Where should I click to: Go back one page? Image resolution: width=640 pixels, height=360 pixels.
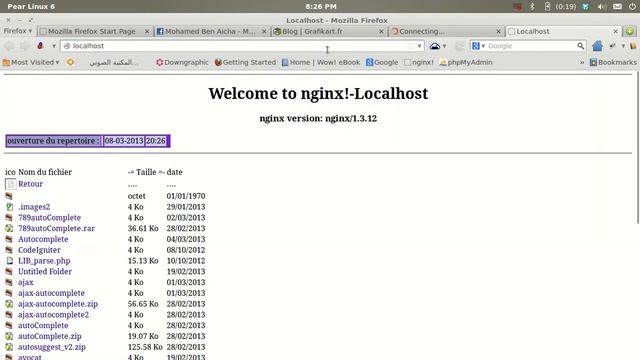(9, 46)
